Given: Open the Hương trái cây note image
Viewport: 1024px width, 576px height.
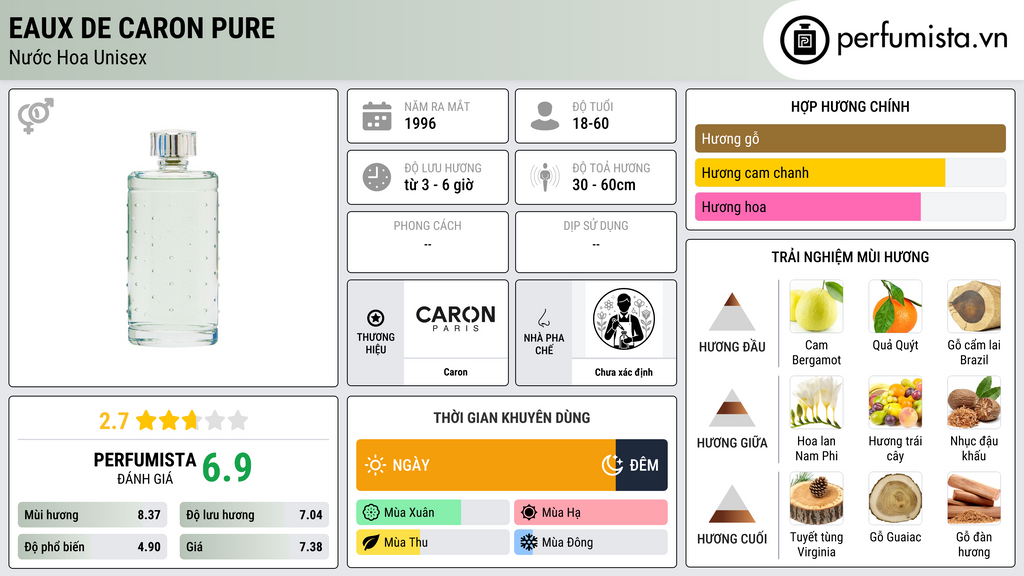Looking at the screenshot, I should coord(895,403).
